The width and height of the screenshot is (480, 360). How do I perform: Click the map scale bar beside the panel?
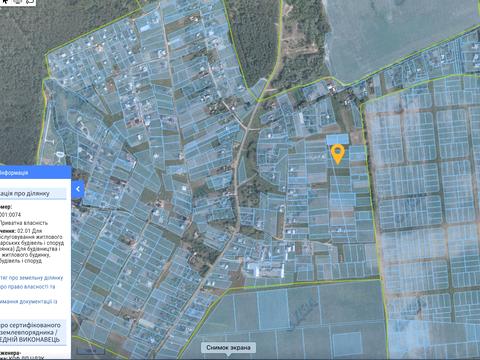[x=90, y=351]
